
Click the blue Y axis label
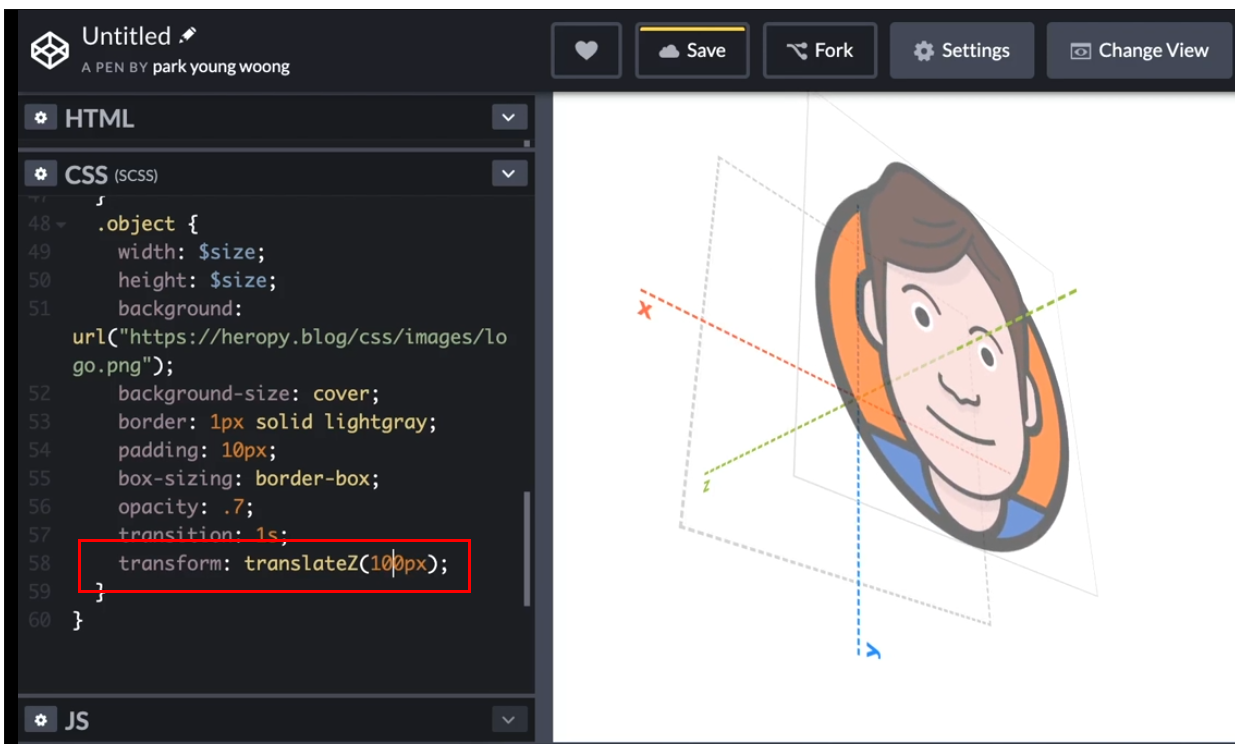pyautogui.click(x=873, y=652)
